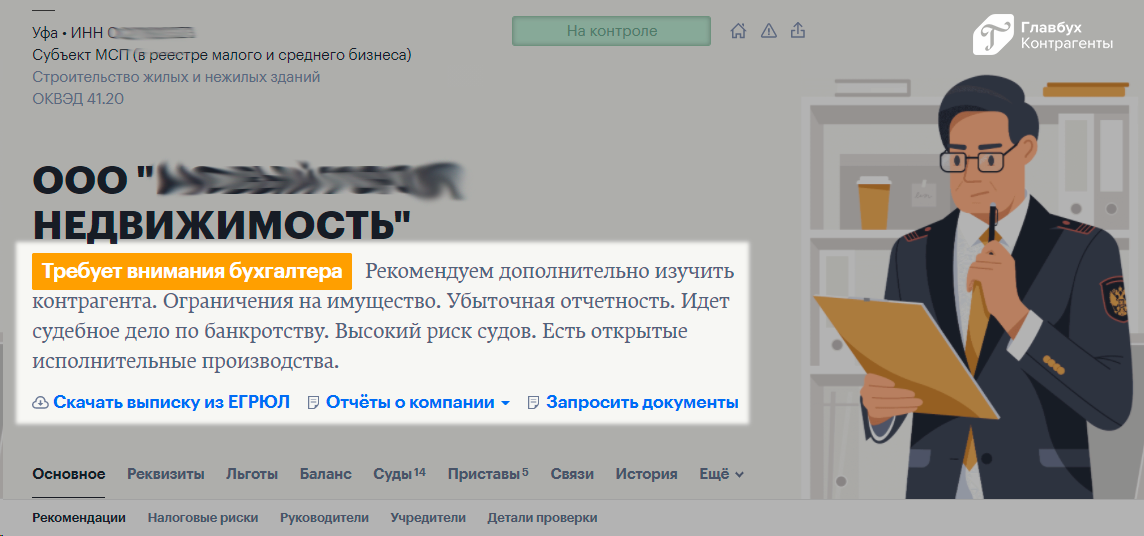The height and width of the screenshot is (536, 1144).
Task: Click the cloud download icon beside ЕГРЮЛ link
Action: pos(41,403)
